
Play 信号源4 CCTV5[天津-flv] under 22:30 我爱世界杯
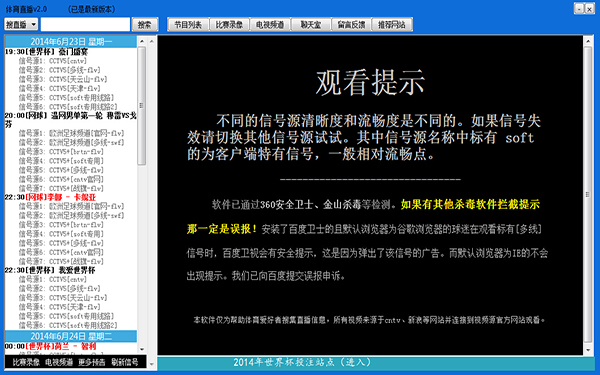click(59, 307)
